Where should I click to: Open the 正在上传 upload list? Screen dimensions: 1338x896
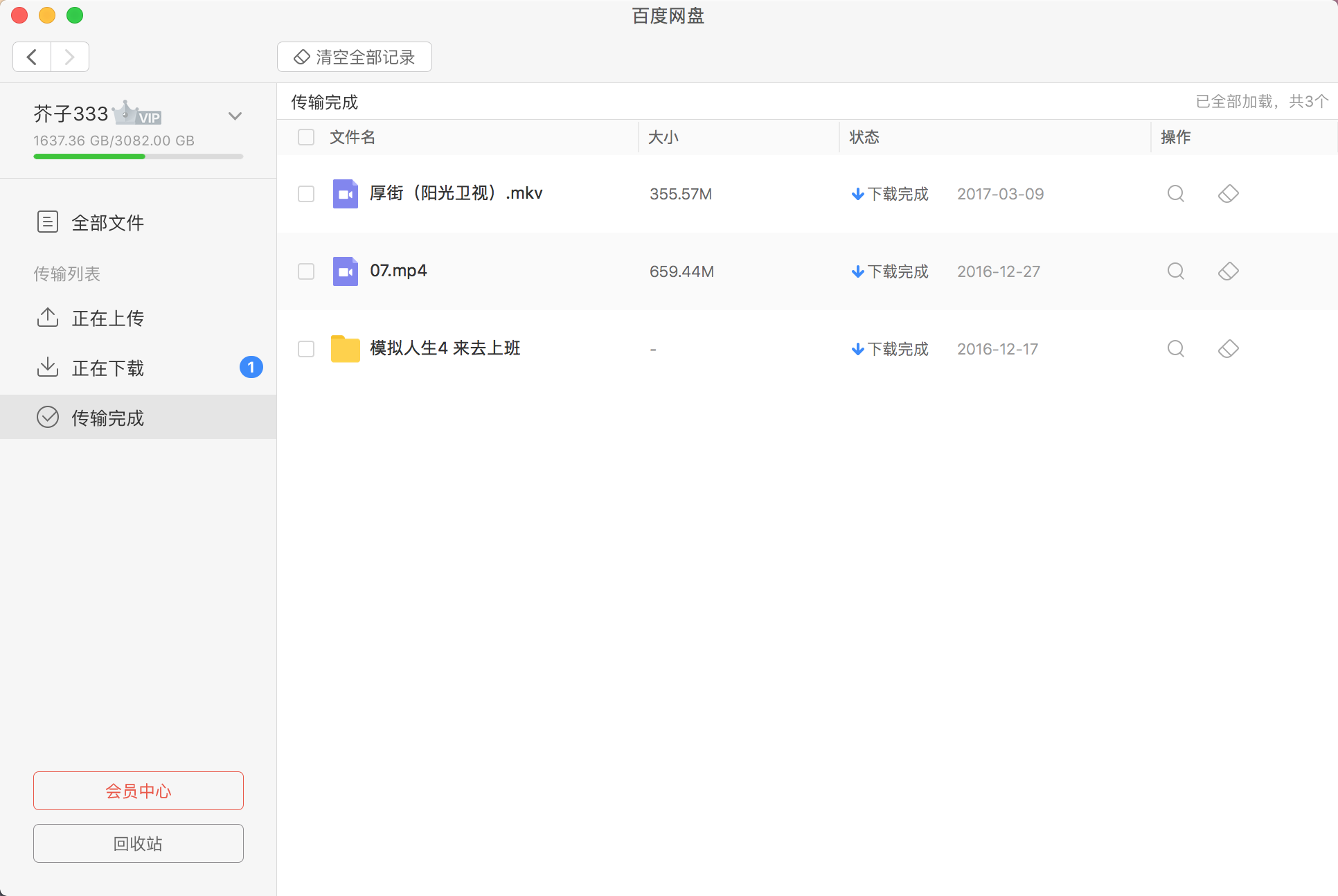(x=139, y=318)
